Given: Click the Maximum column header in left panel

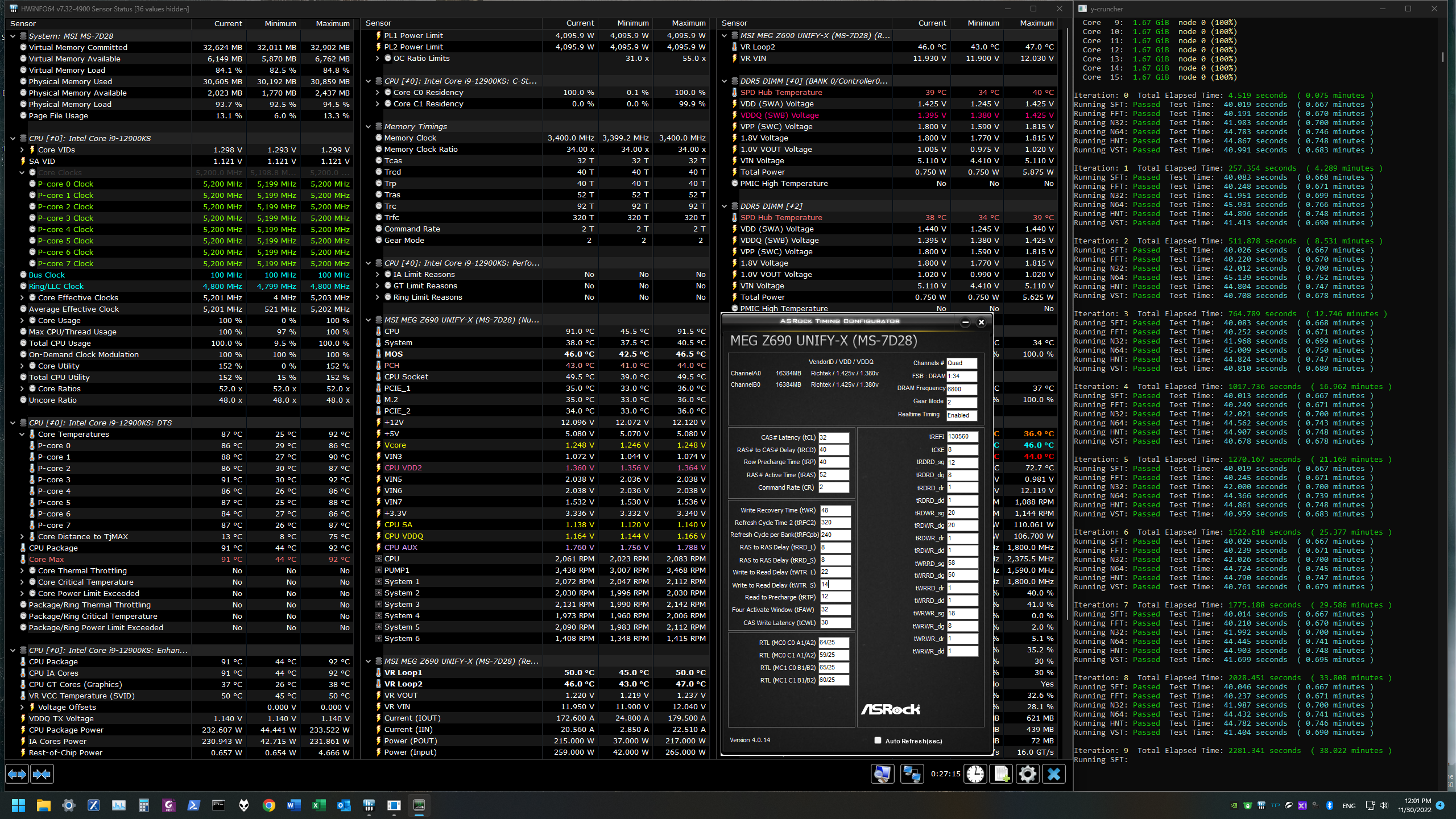Looking at the screenshot, I should click(x=332, y=23).
